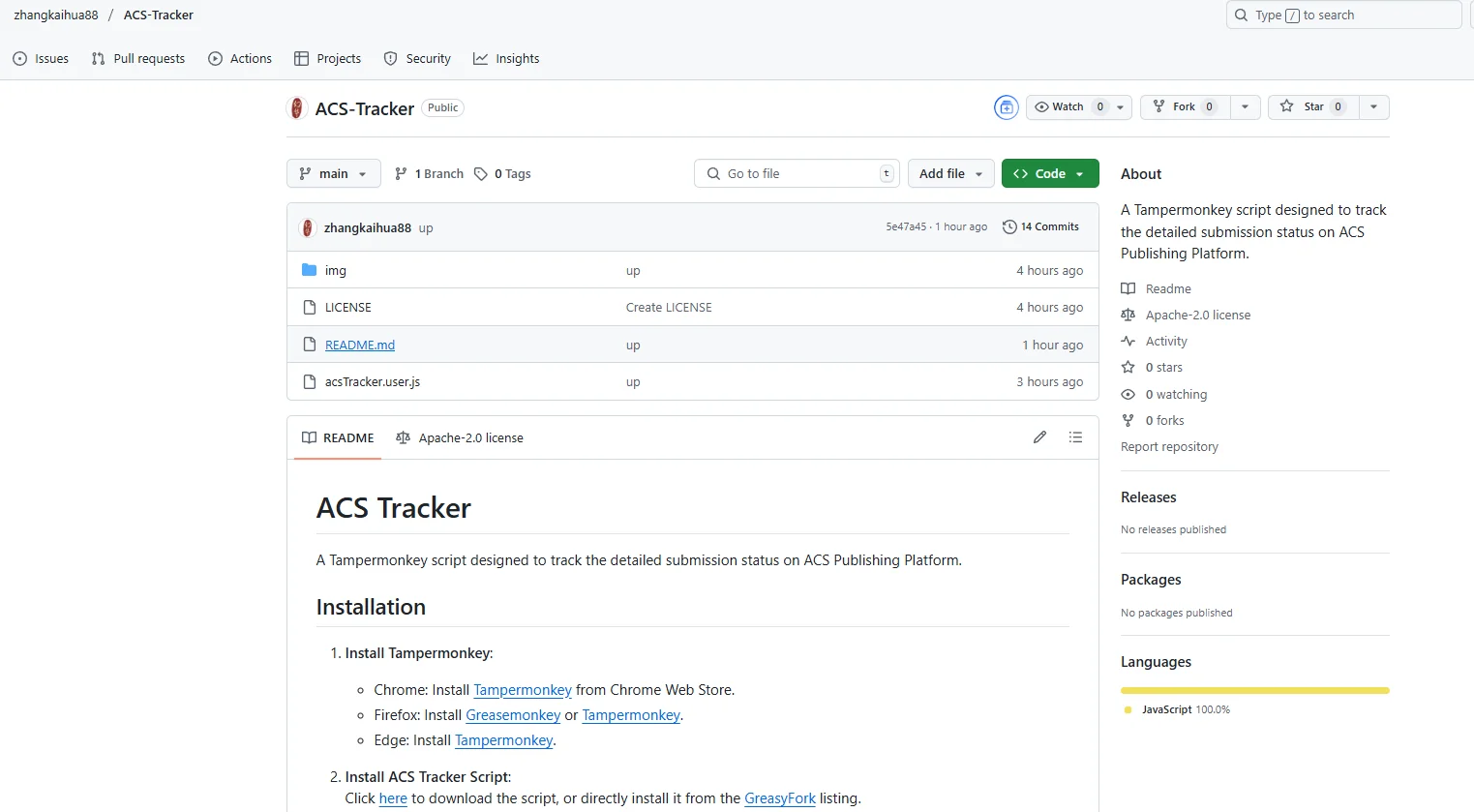Click the ACS-Tracker repository title

pyautogui.click(x=365, y=108)
